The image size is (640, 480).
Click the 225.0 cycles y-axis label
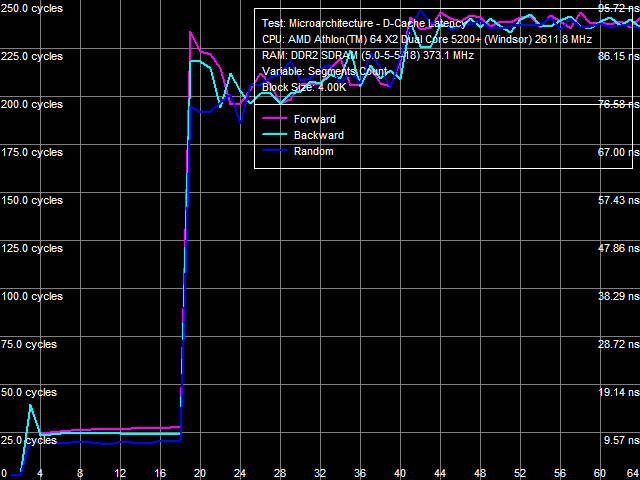tap(31, 56)
